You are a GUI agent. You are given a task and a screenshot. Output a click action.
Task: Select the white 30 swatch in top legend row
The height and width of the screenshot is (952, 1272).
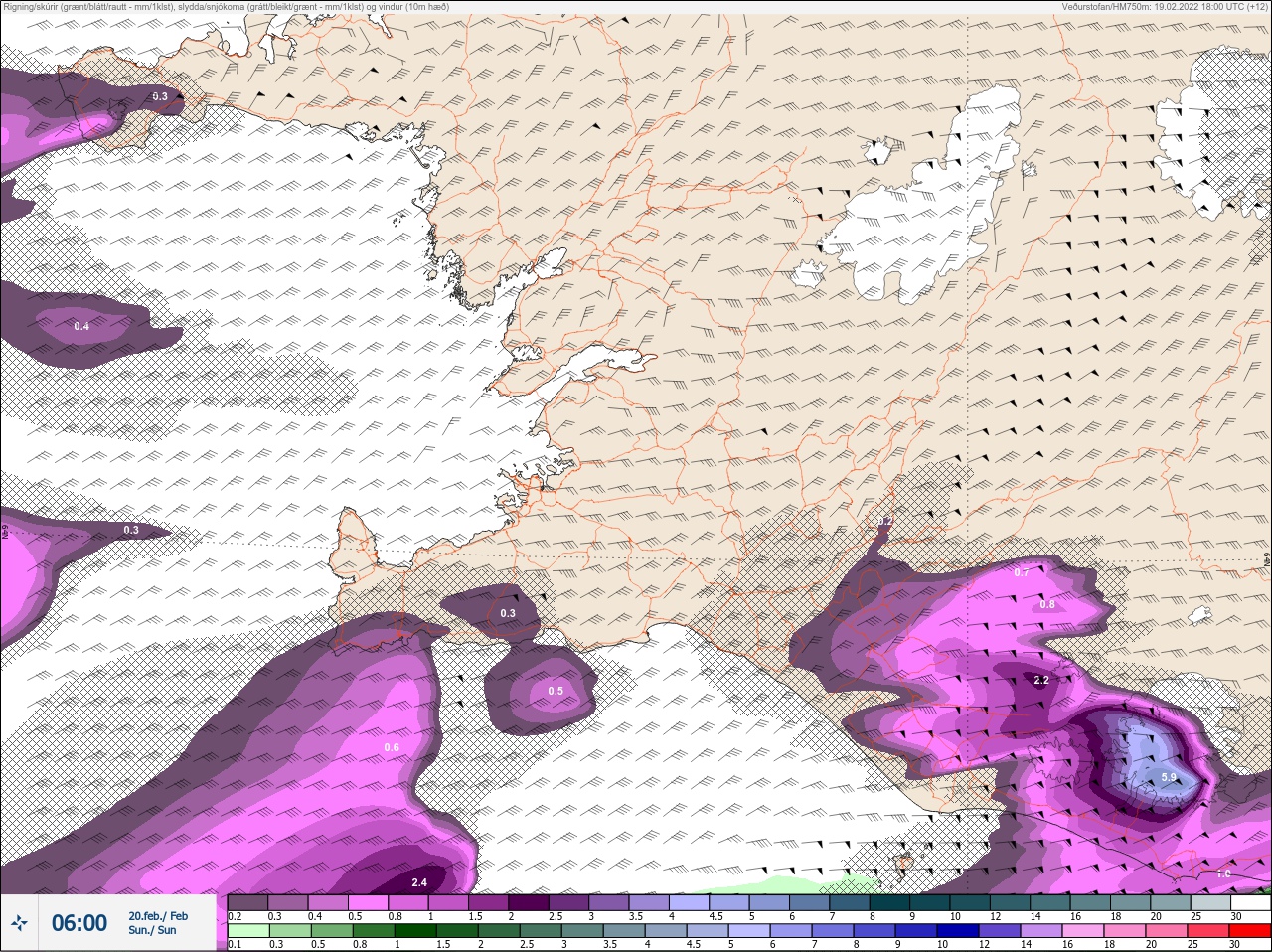pyautogui.click(x=1249, y=902)
